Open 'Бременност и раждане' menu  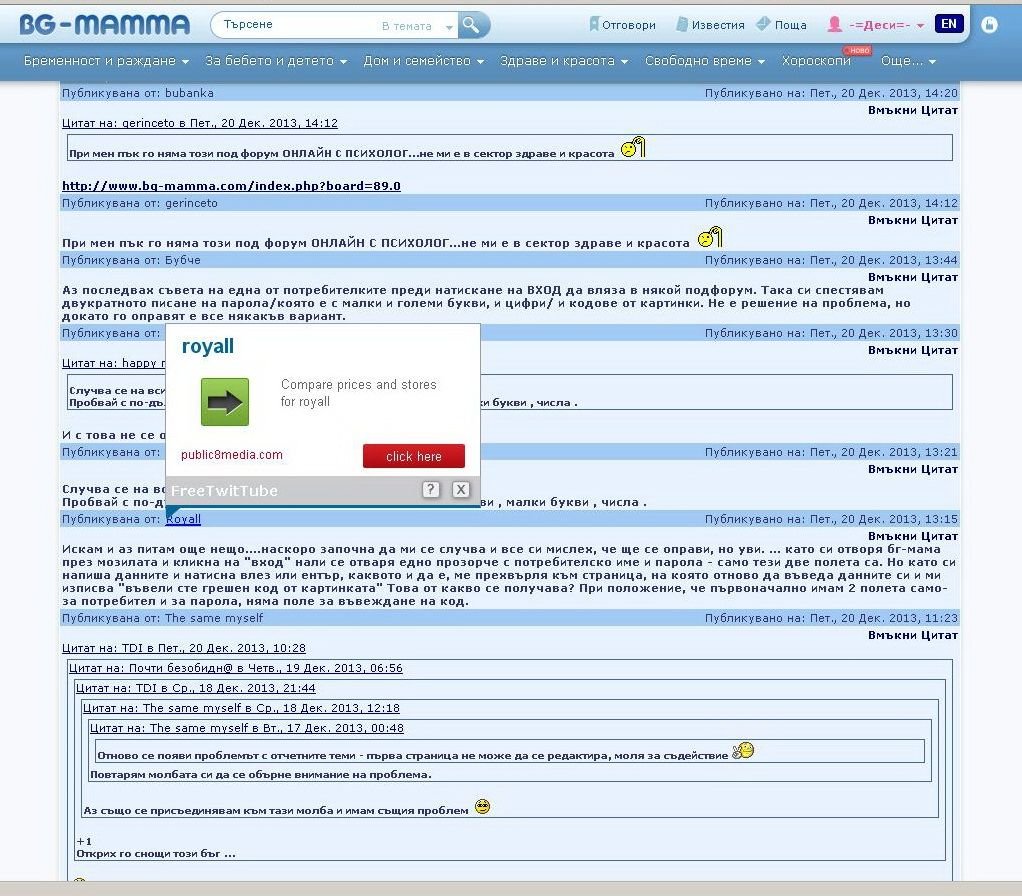[106, 61]
